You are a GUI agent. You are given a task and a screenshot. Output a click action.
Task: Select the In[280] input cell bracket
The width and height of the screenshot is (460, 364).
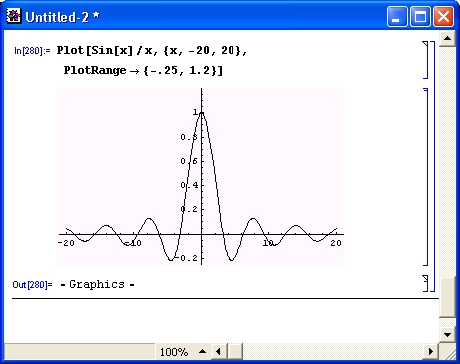(x=425, y=60)
